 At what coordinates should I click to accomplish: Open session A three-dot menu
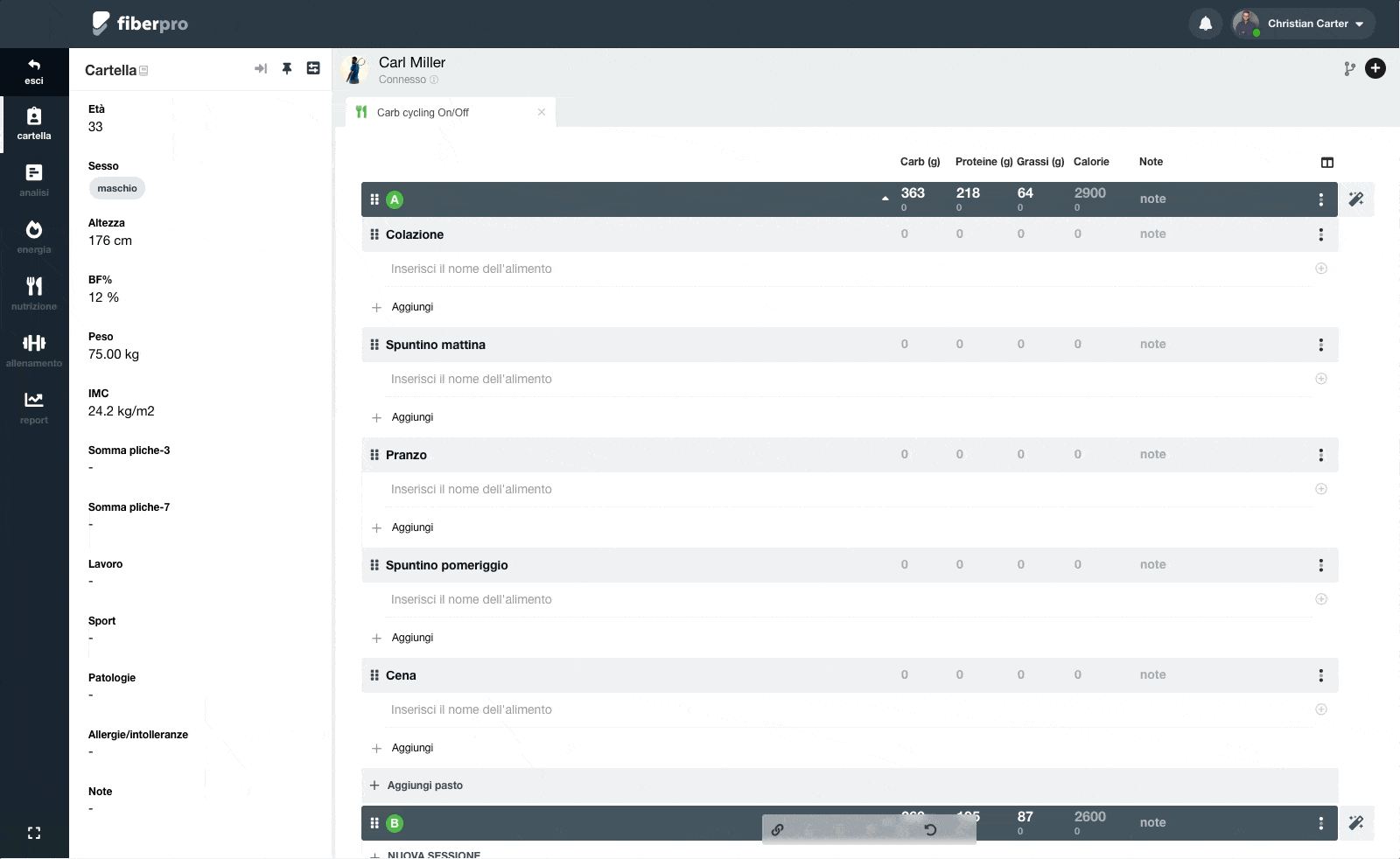(1321, 199)
